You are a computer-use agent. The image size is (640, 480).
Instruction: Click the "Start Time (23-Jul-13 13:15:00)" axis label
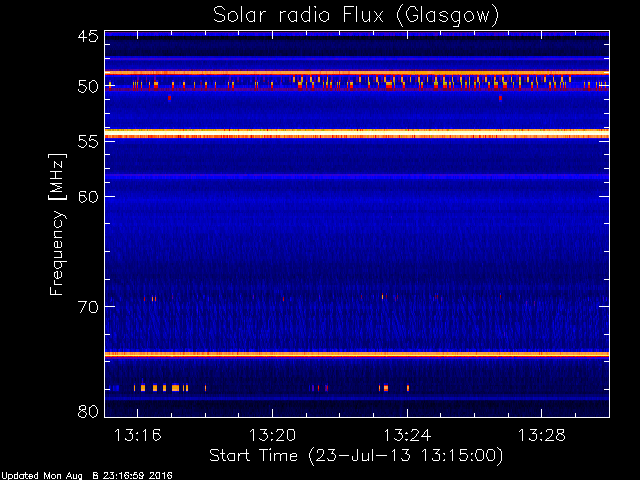356,456
